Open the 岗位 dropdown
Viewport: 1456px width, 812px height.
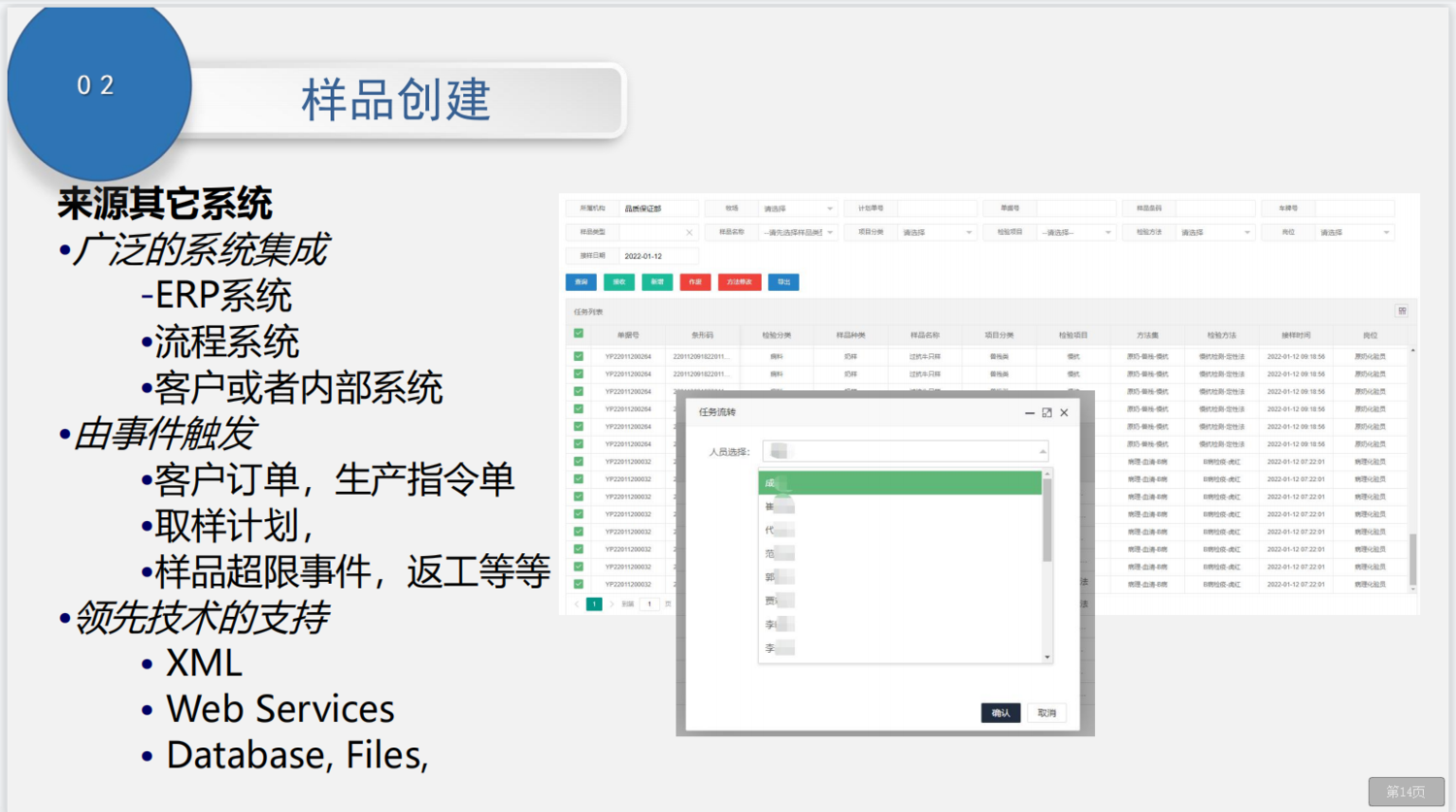(1355, 233)
